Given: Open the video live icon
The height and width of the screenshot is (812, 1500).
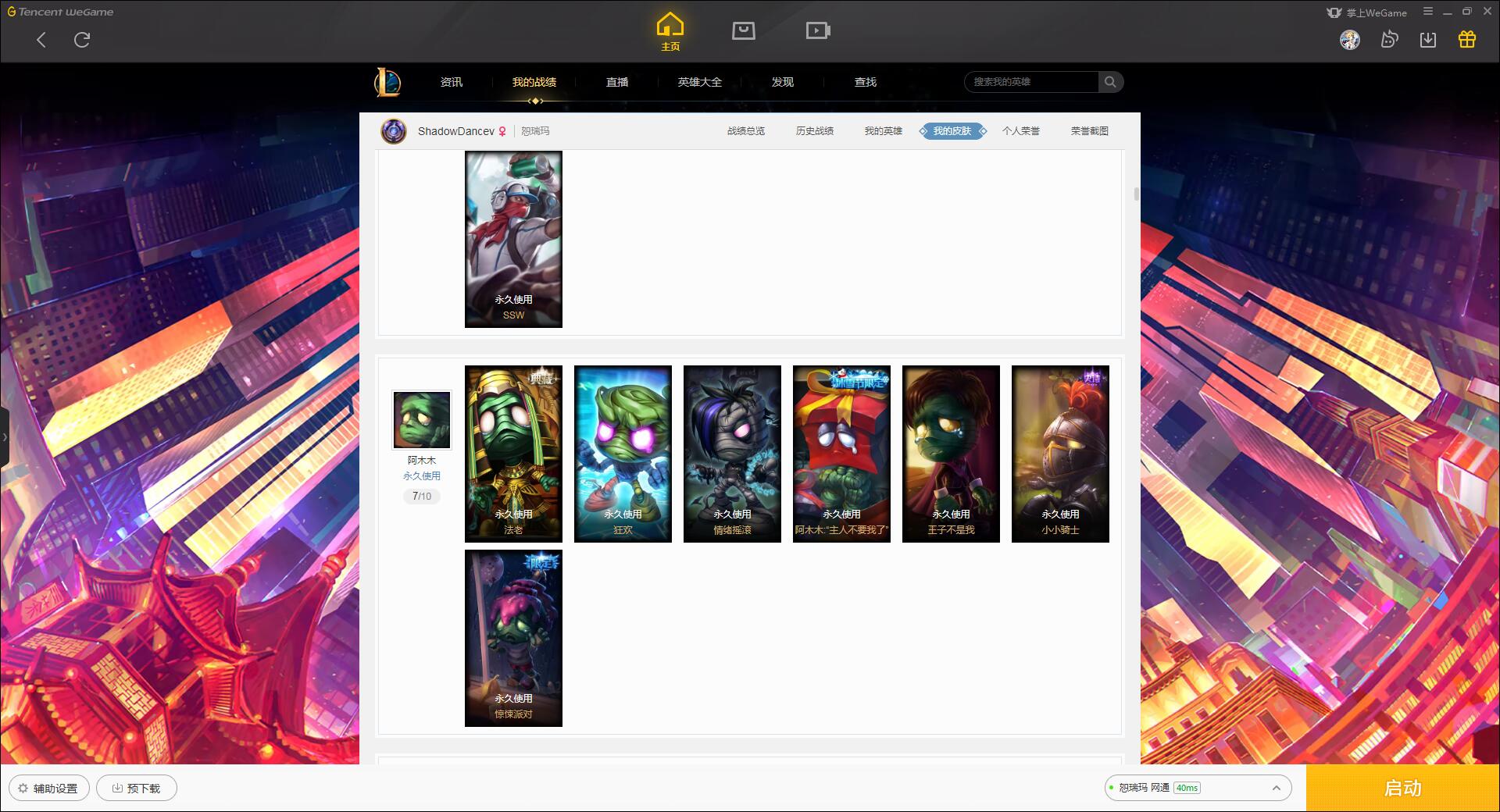Looking at the screenshot, I should (818, 30).
